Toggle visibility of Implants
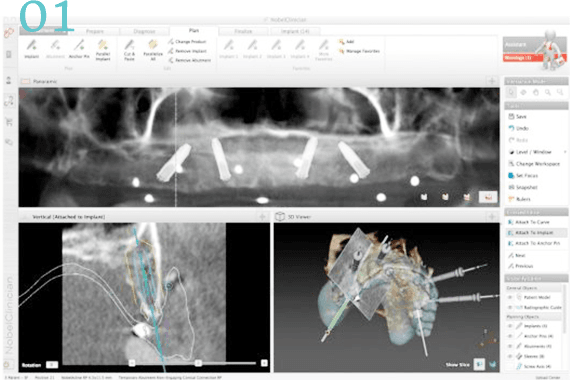Screen dimensions: 570x380 click(x=510, y=326)
